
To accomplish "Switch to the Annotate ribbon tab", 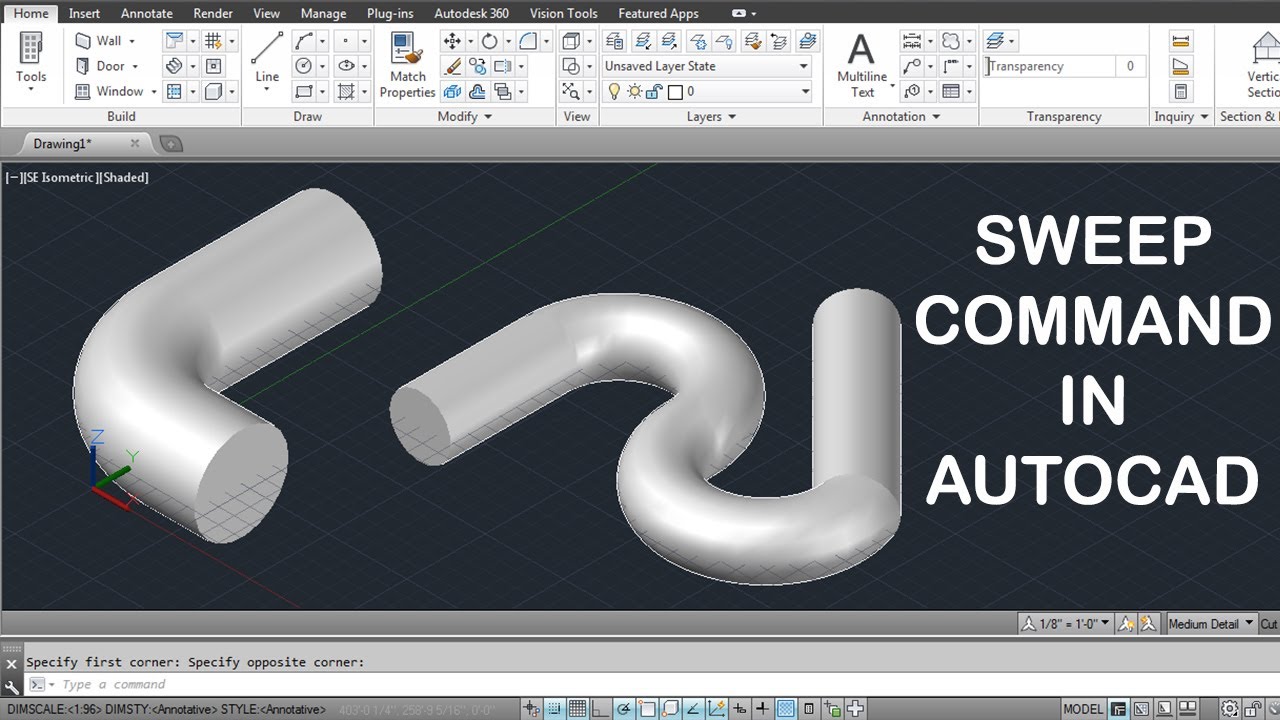I will (x=146, y=13).
